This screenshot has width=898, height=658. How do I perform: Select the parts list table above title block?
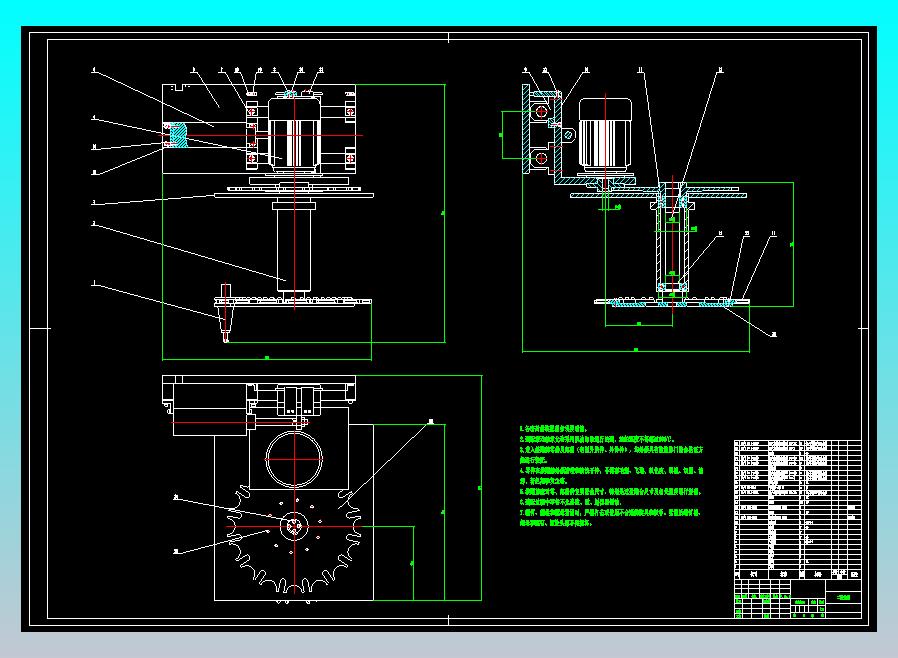point(797,509)
